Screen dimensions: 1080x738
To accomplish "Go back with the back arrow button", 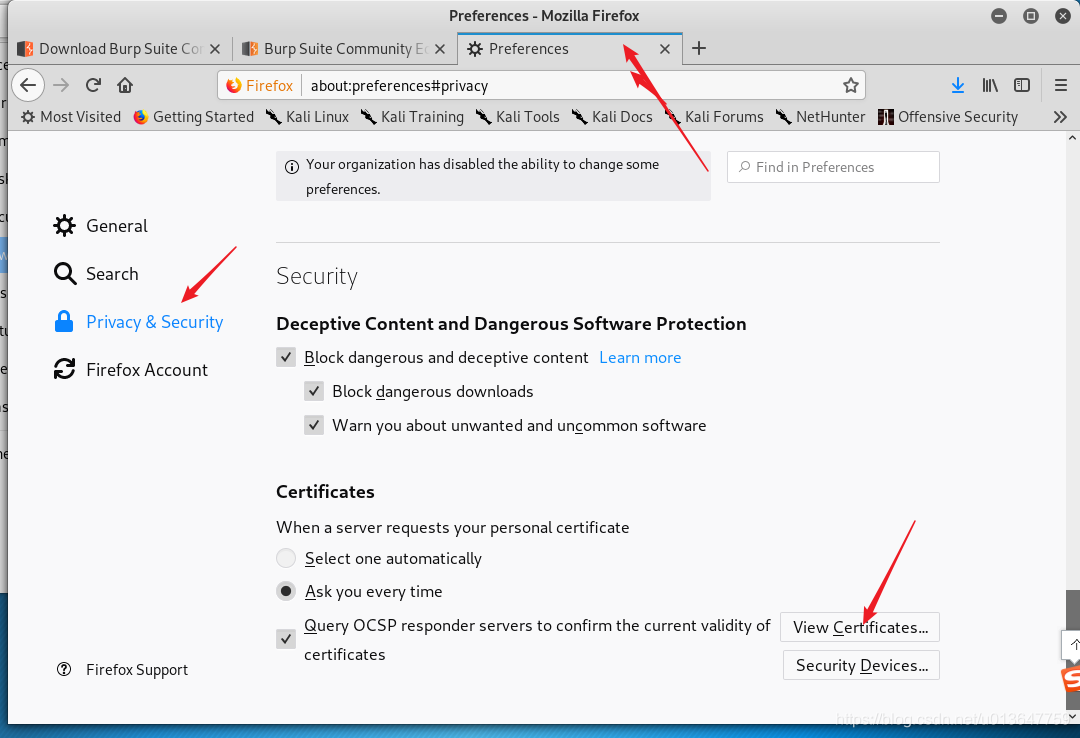I will tap(28, 85).
